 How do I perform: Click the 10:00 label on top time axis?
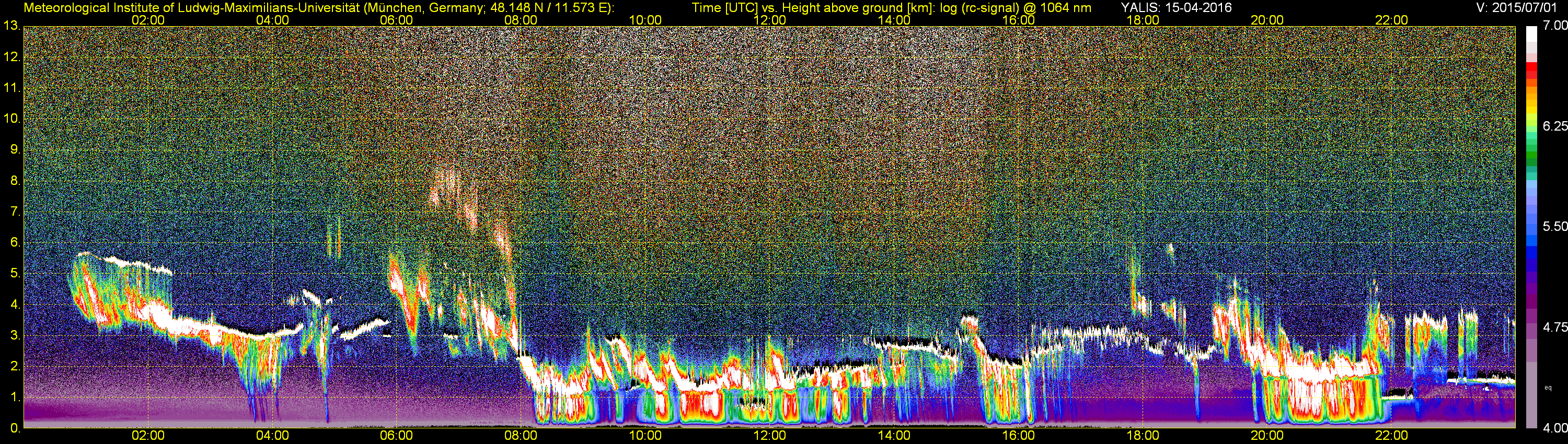click(645, 20)
